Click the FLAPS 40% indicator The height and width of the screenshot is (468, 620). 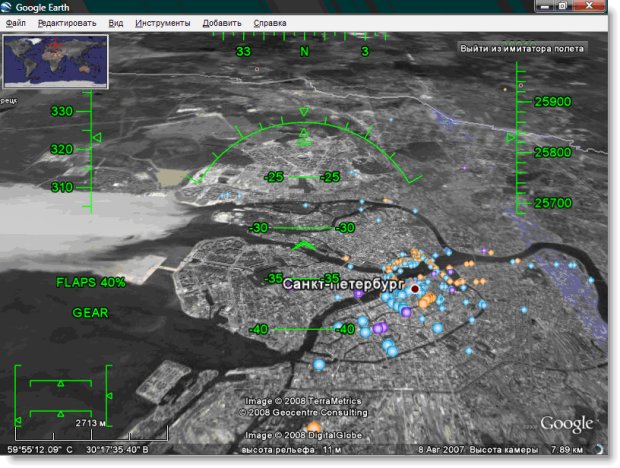coord(91,282)
